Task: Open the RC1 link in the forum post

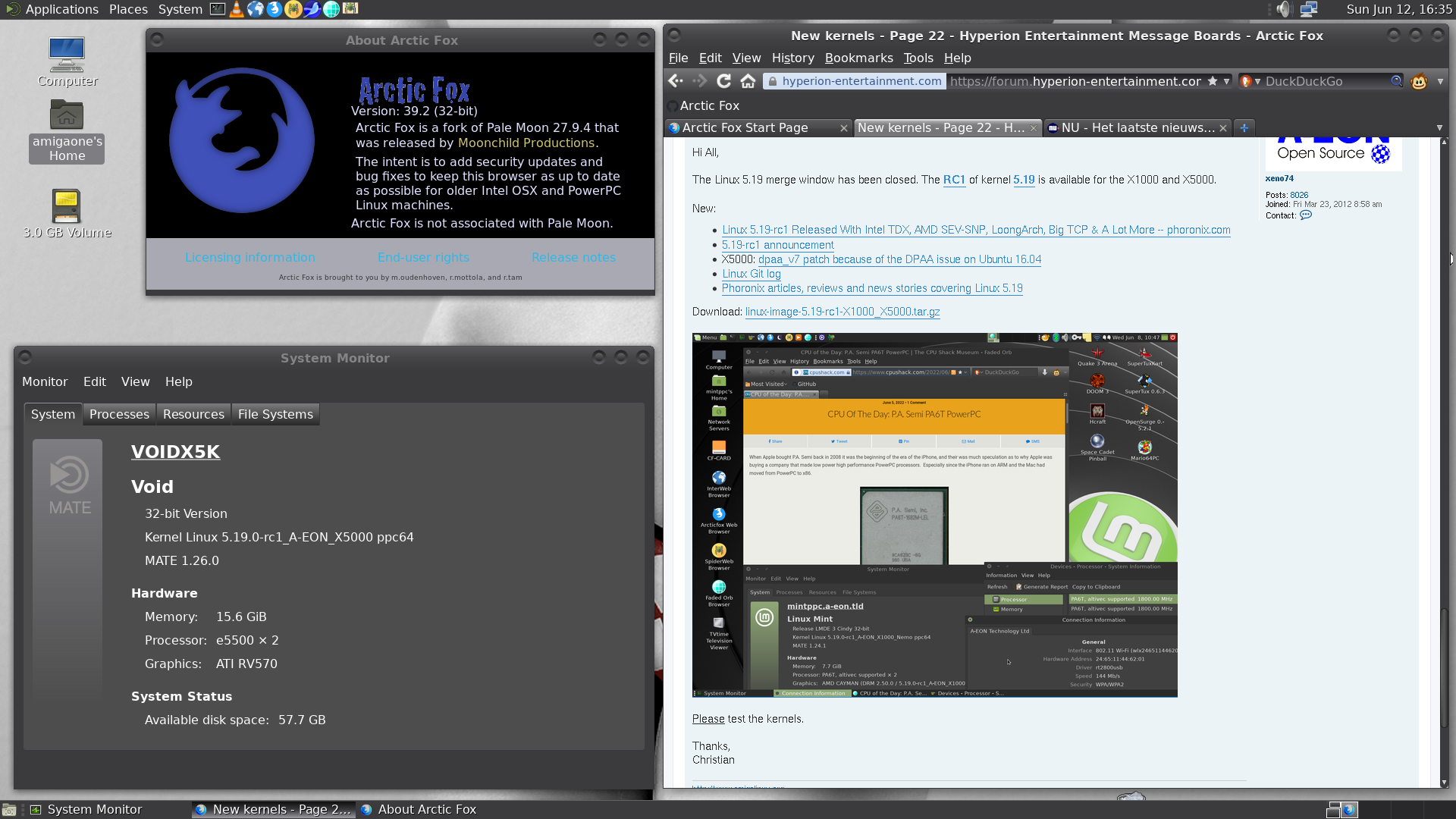Action: click(954, 180)
